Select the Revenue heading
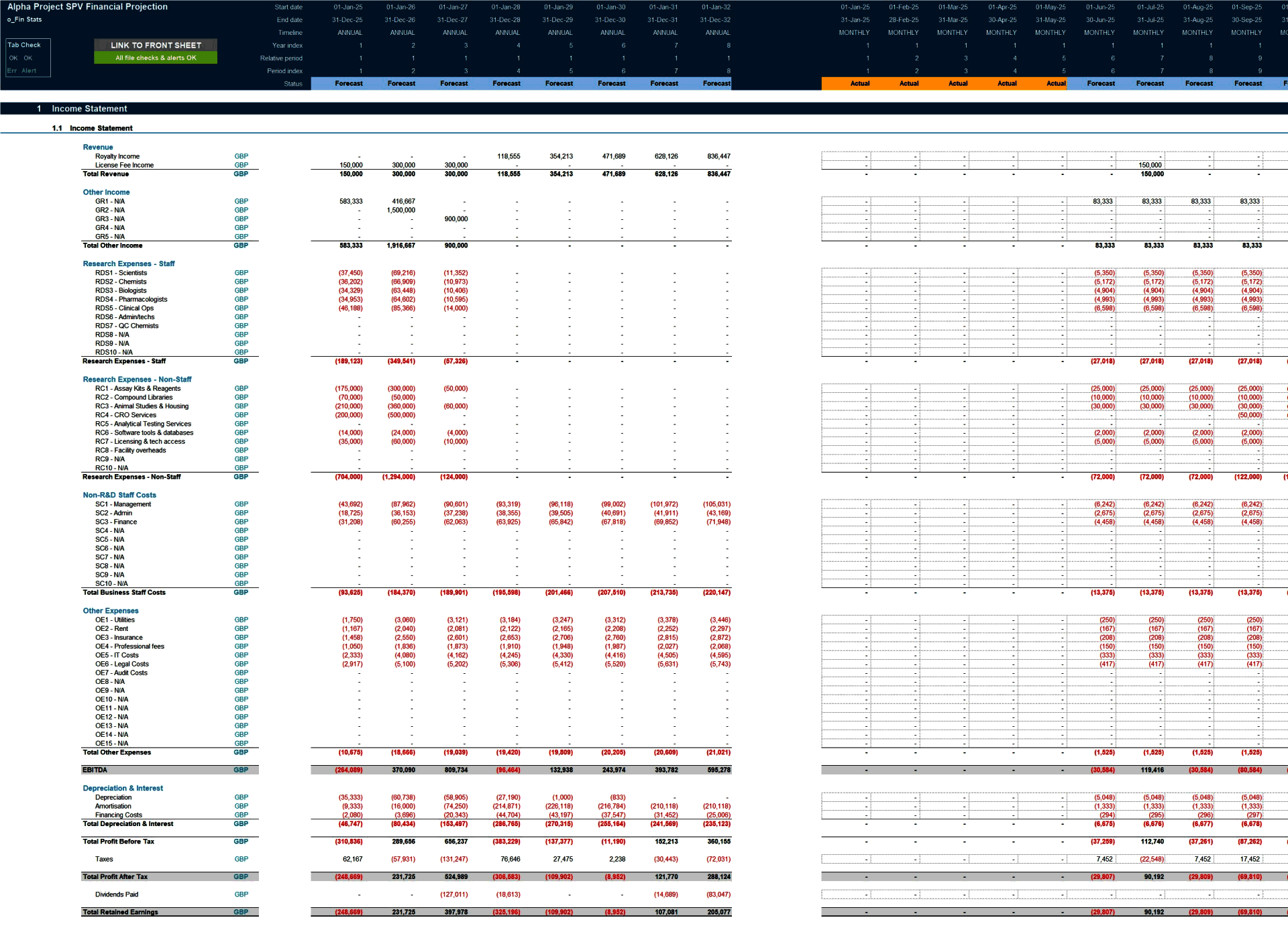The image size is (1288, 928). 98,147
